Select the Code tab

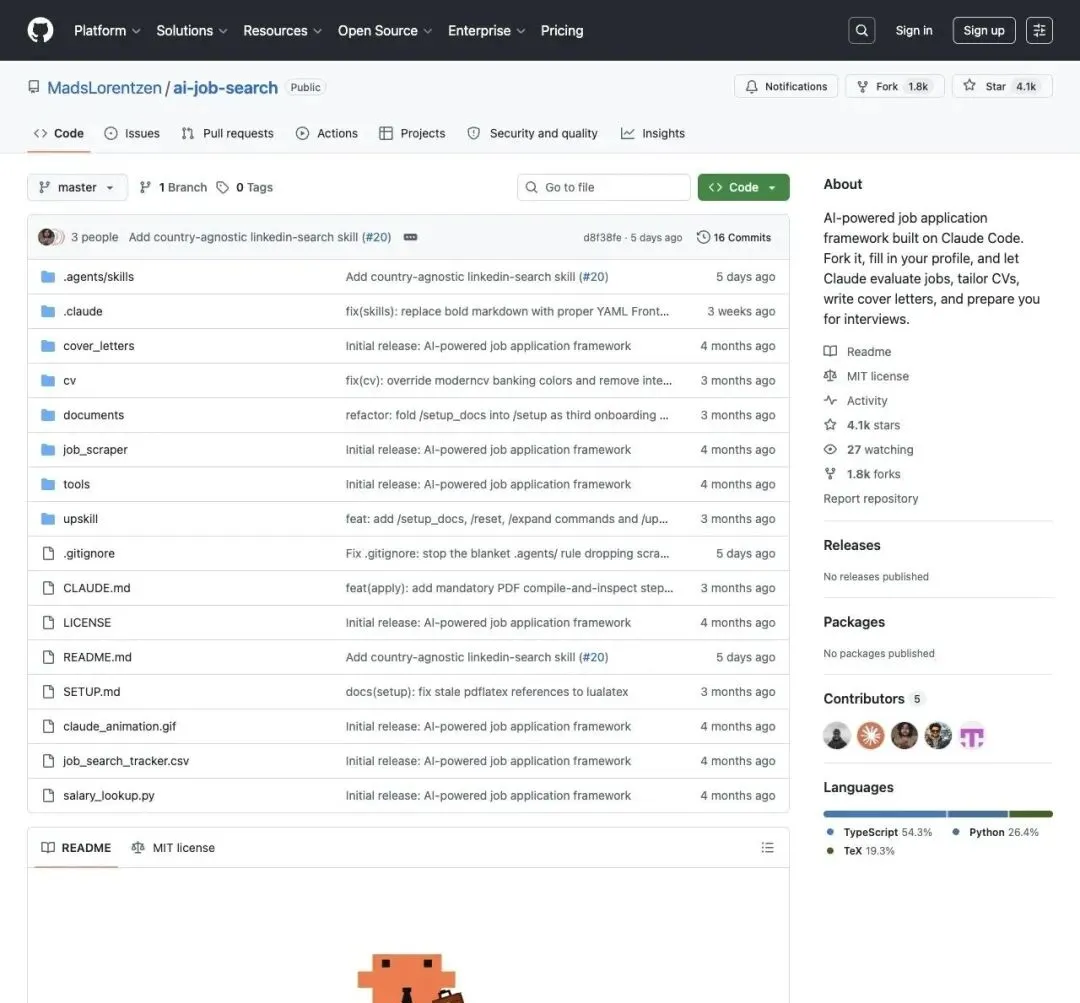(x=59, y=134)
